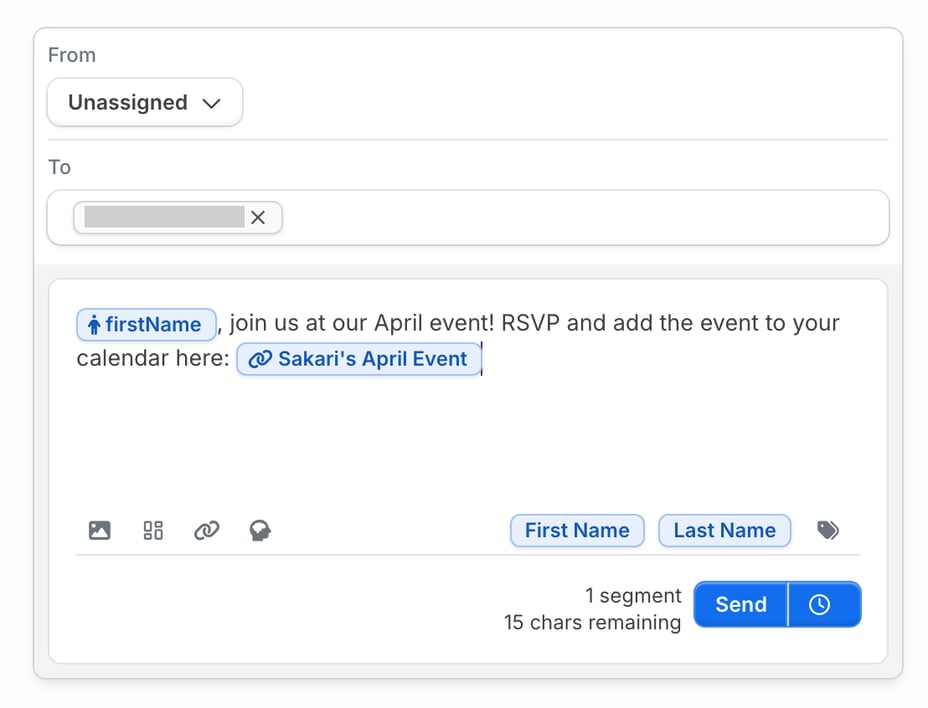This screenshot has width=928, height=708.
Task: Click the chevron next to Unassigned
Action: point(212,103)
